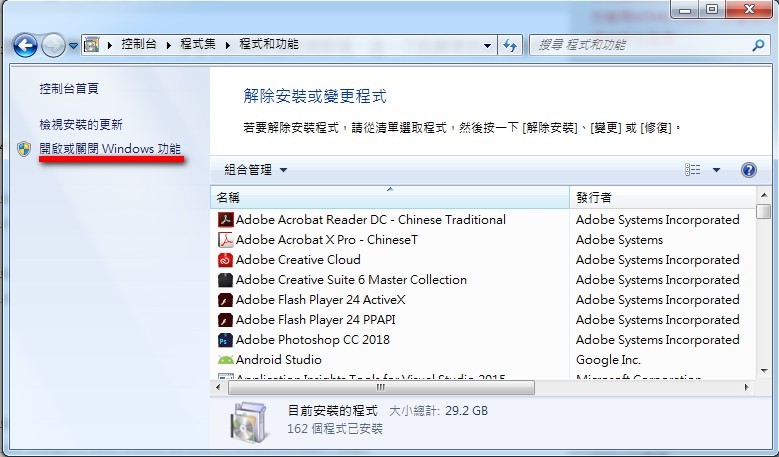Select 程式集 in the address breadcrumb
Viewport: 779px width, 457px height.
tap(198, 44)
